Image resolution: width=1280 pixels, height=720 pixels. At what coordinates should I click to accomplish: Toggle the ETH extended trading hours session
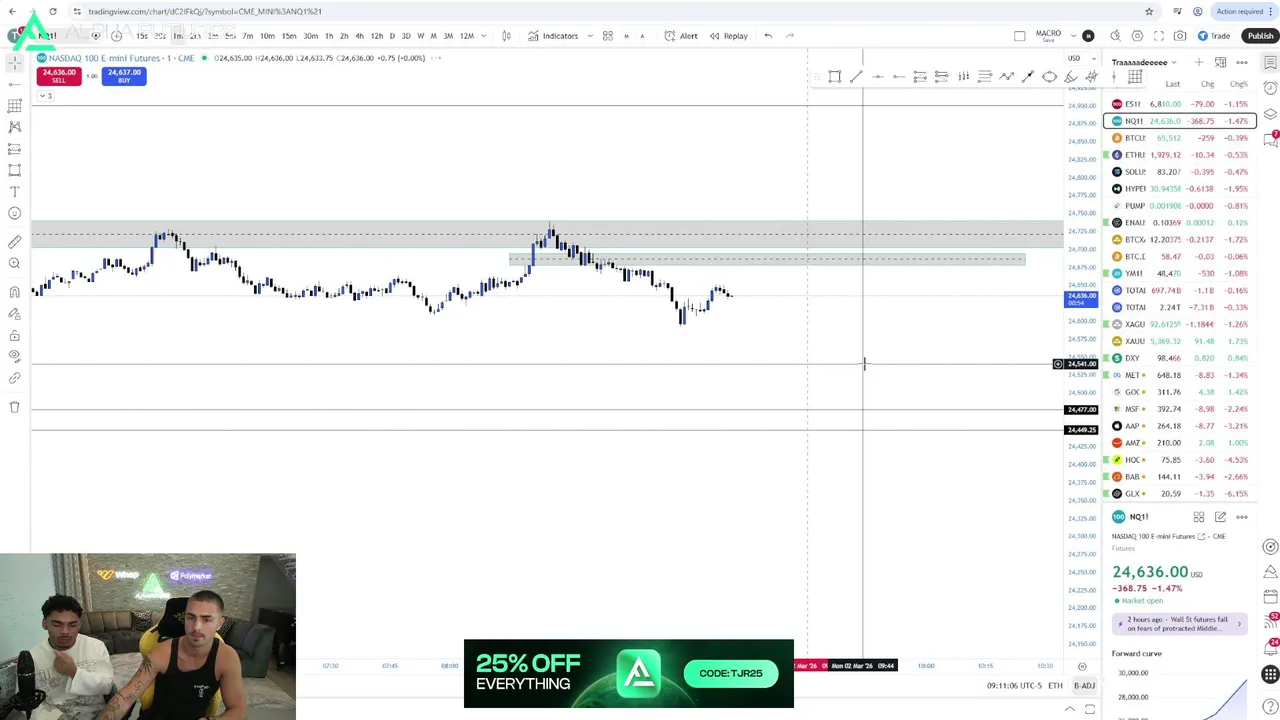[1055, 686]
